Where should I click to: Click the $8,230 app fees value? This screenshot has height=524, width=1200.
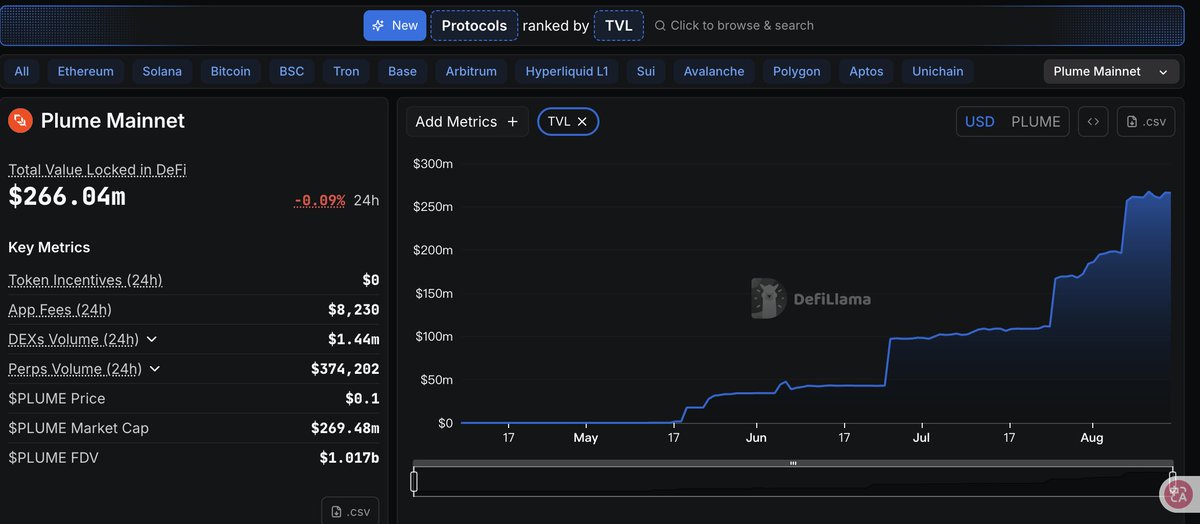(x=354, y=310)
